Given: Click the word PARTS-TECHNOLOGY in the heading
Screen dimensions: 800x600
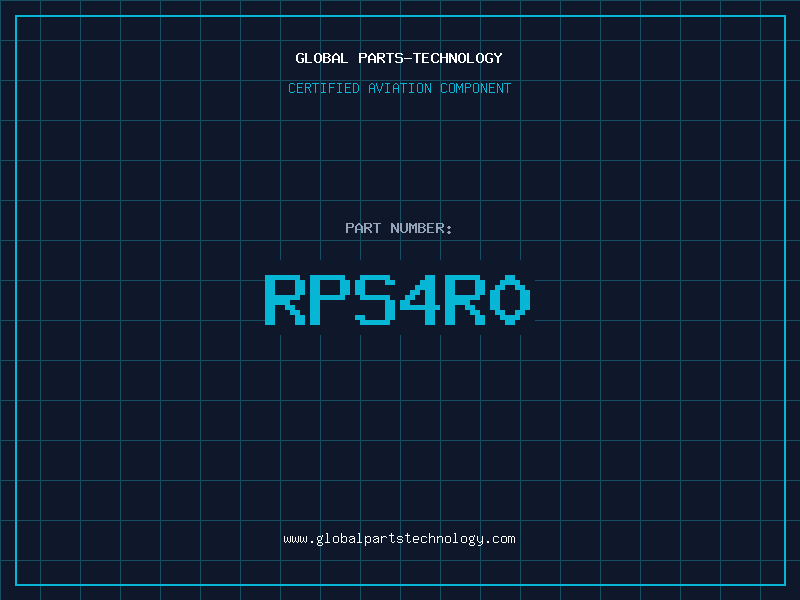Looking at the screenshot, I should coord(431,58).
